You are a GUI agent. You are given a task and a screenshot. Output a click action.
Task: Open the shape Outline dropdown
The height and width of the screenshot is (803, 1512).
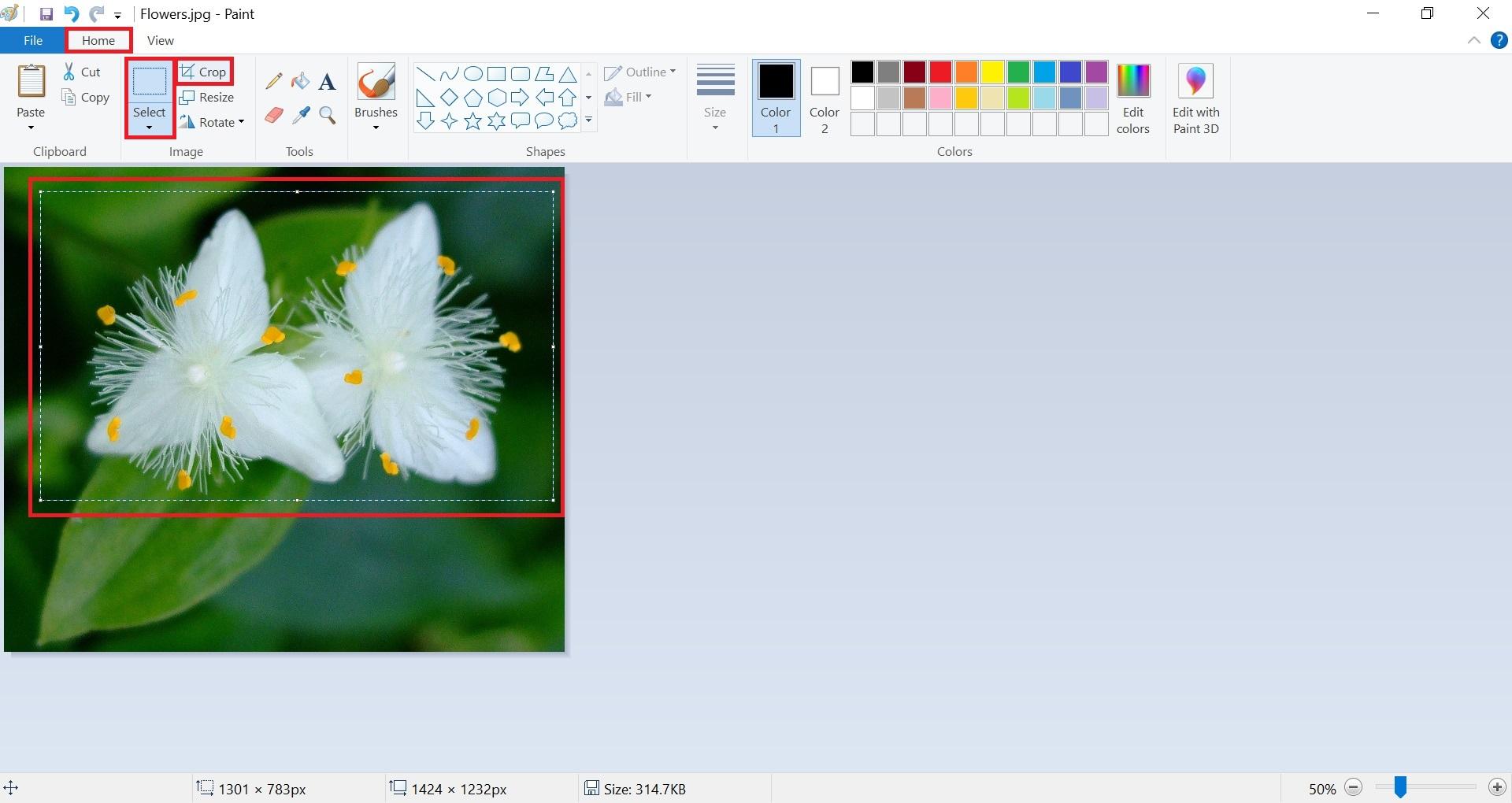click(x=640, y=72)
